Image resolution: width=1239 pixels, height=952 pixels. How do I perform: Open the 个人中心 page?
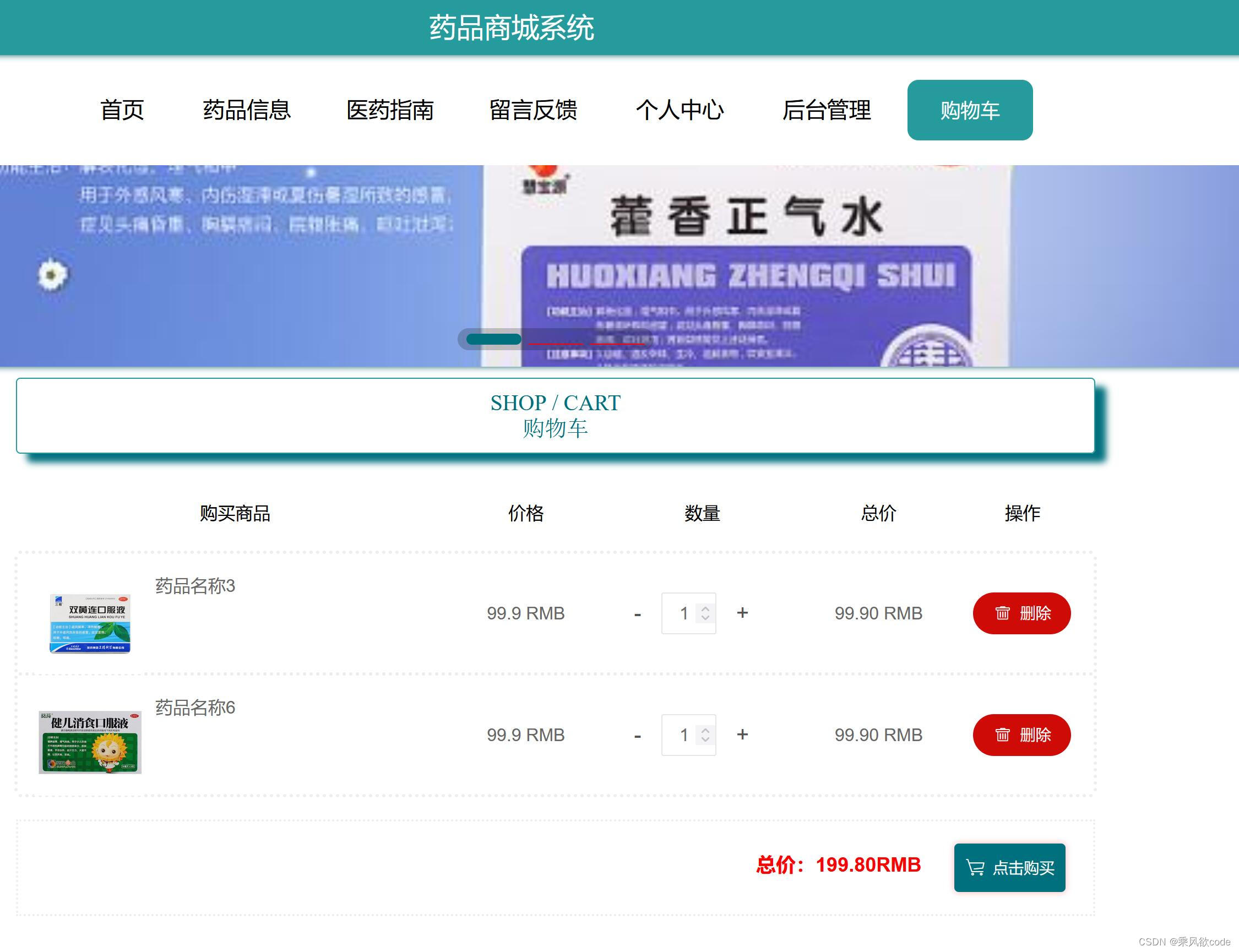click(x=681, y=111)
